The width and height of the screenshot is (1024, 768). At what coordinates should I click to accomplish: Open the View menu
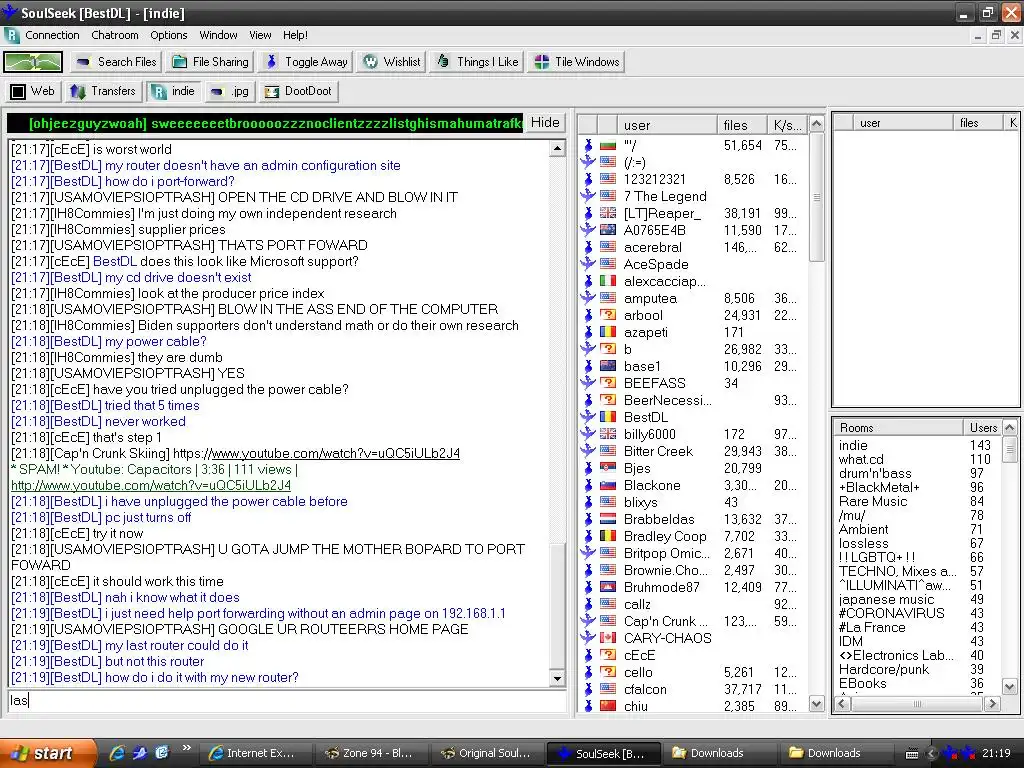pyautogui.click(x=260, y=35)
